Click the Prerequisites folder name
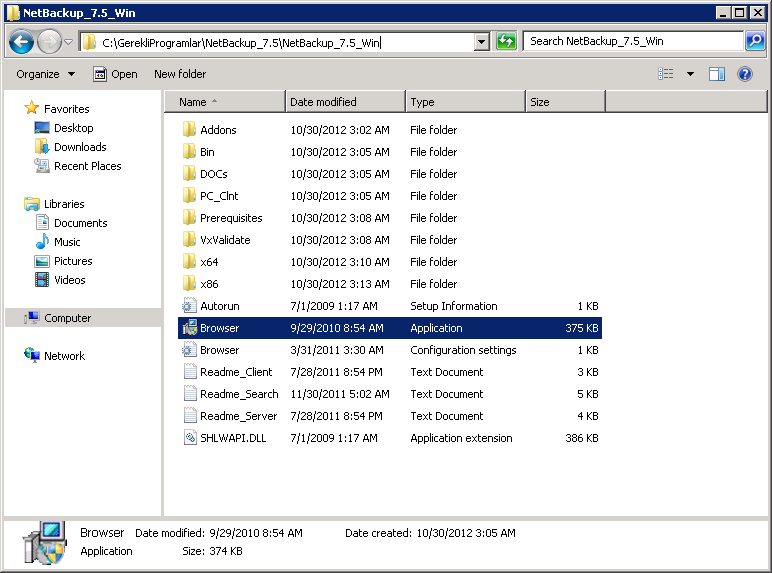This screenshot has width=772, height=573. pos(231,218)
